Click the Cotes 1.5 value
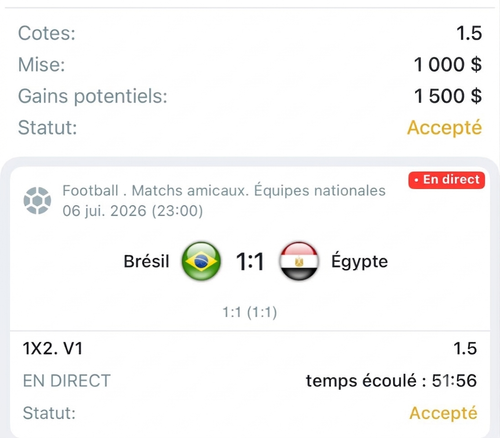This screenshot has width=500, height=438. (469, 33)
